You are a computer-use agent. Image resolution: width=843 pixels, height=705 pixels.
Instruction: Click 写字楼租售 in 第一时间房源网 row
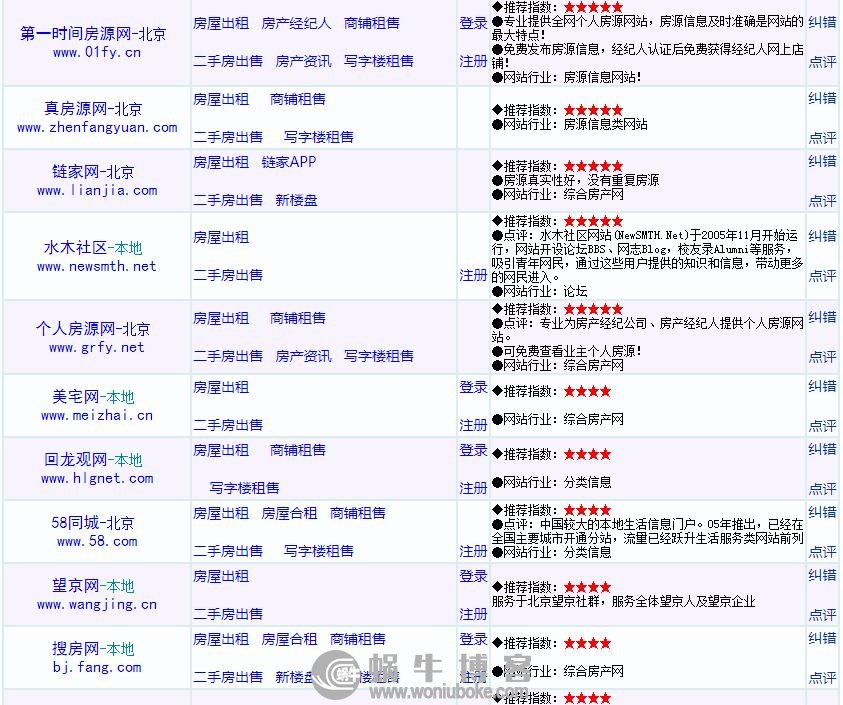tap(378, 61)
